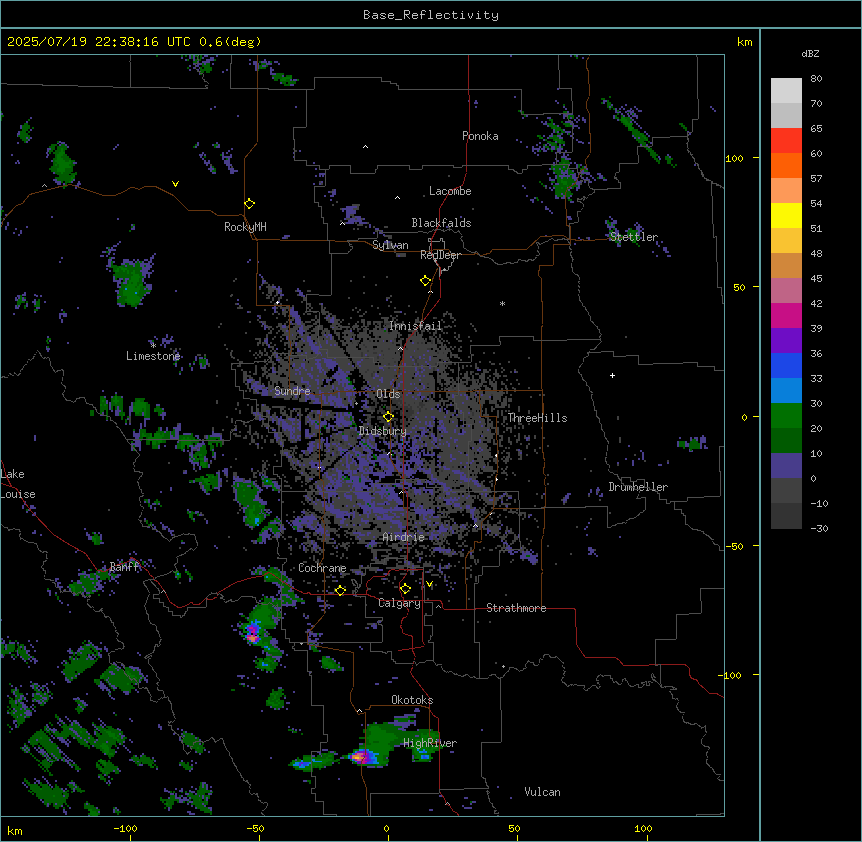Click the Sundre town label
The height and width of the screenshot is (842, 862).
[292, 391]
